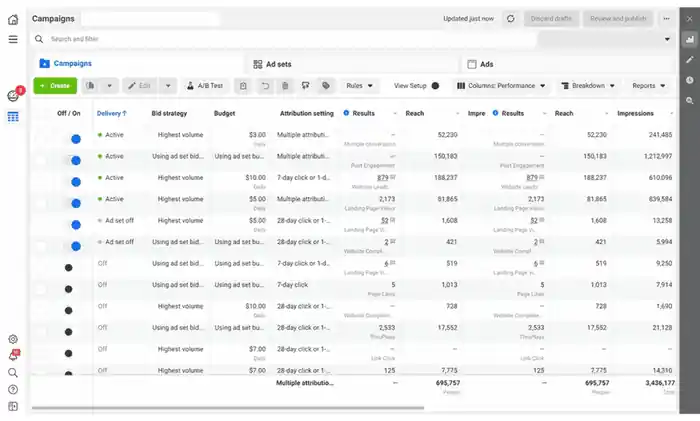Turn on the Off campaign with reach 519
Screen dimensions: 700x421
tap(69, 268)
